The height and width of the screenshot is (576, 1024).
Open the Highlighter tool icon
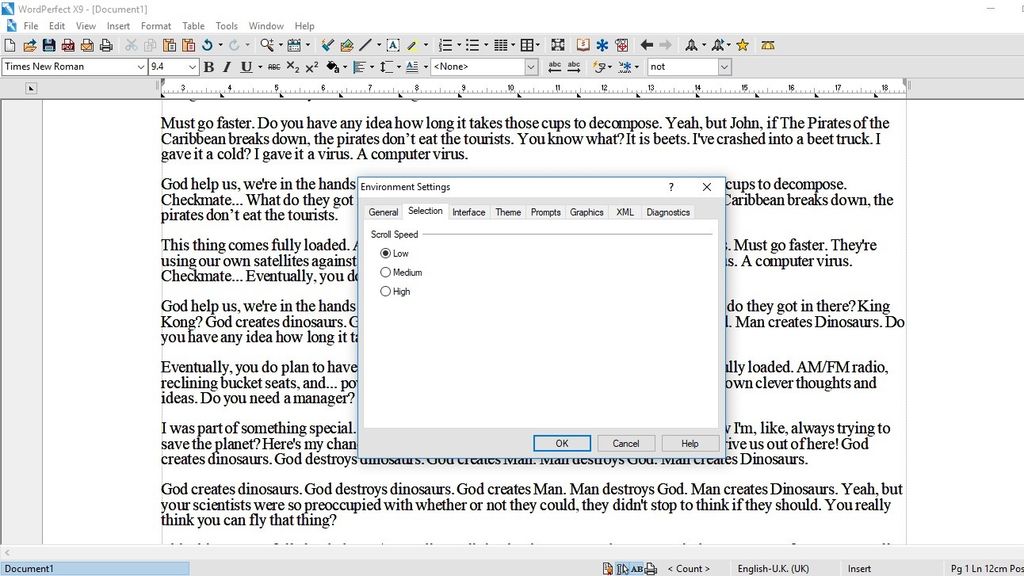[413, 44]
